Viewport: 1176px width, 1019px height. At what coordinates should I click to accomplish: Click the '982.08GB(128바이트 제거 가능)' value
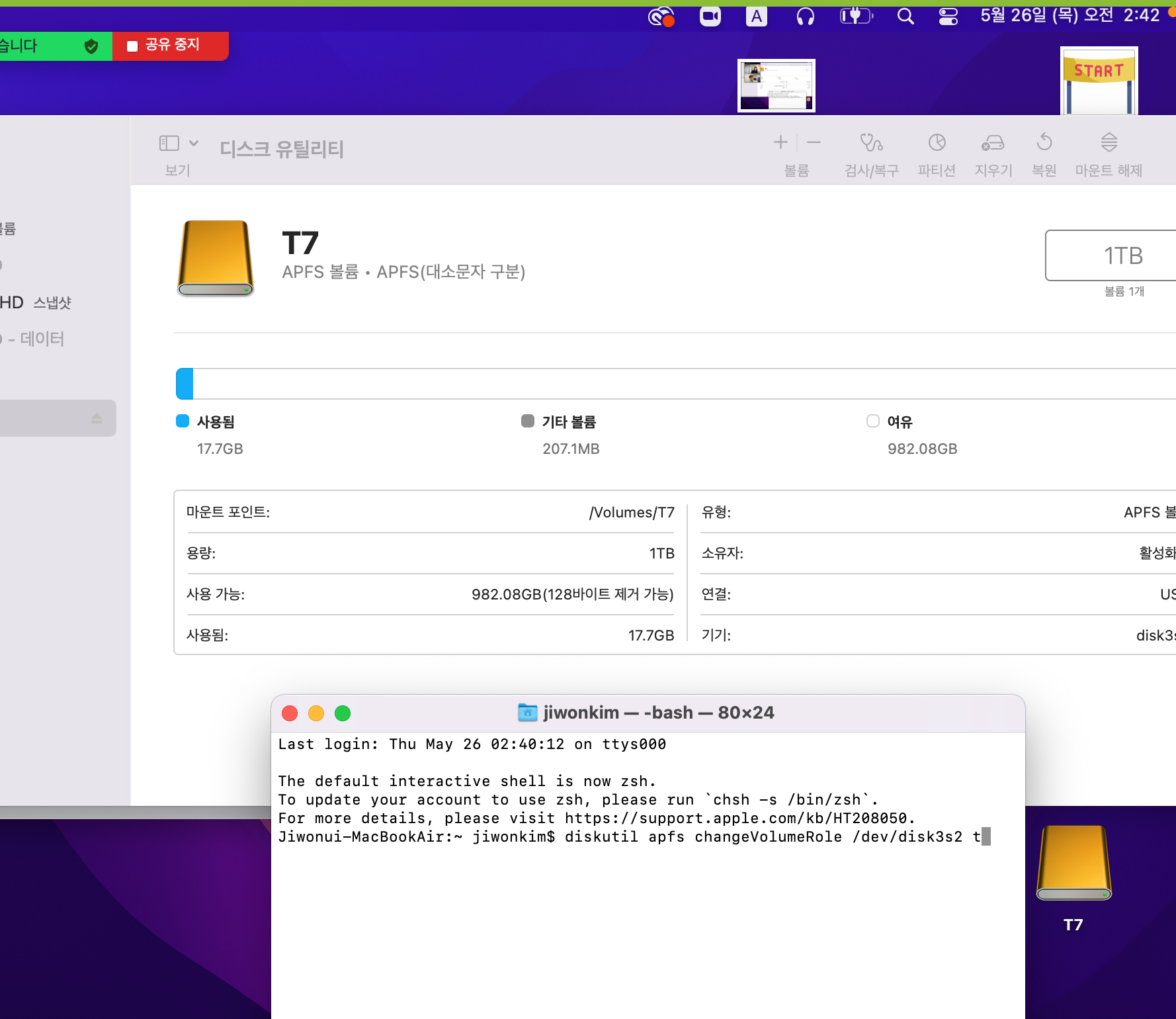click(x=573, y=594)
